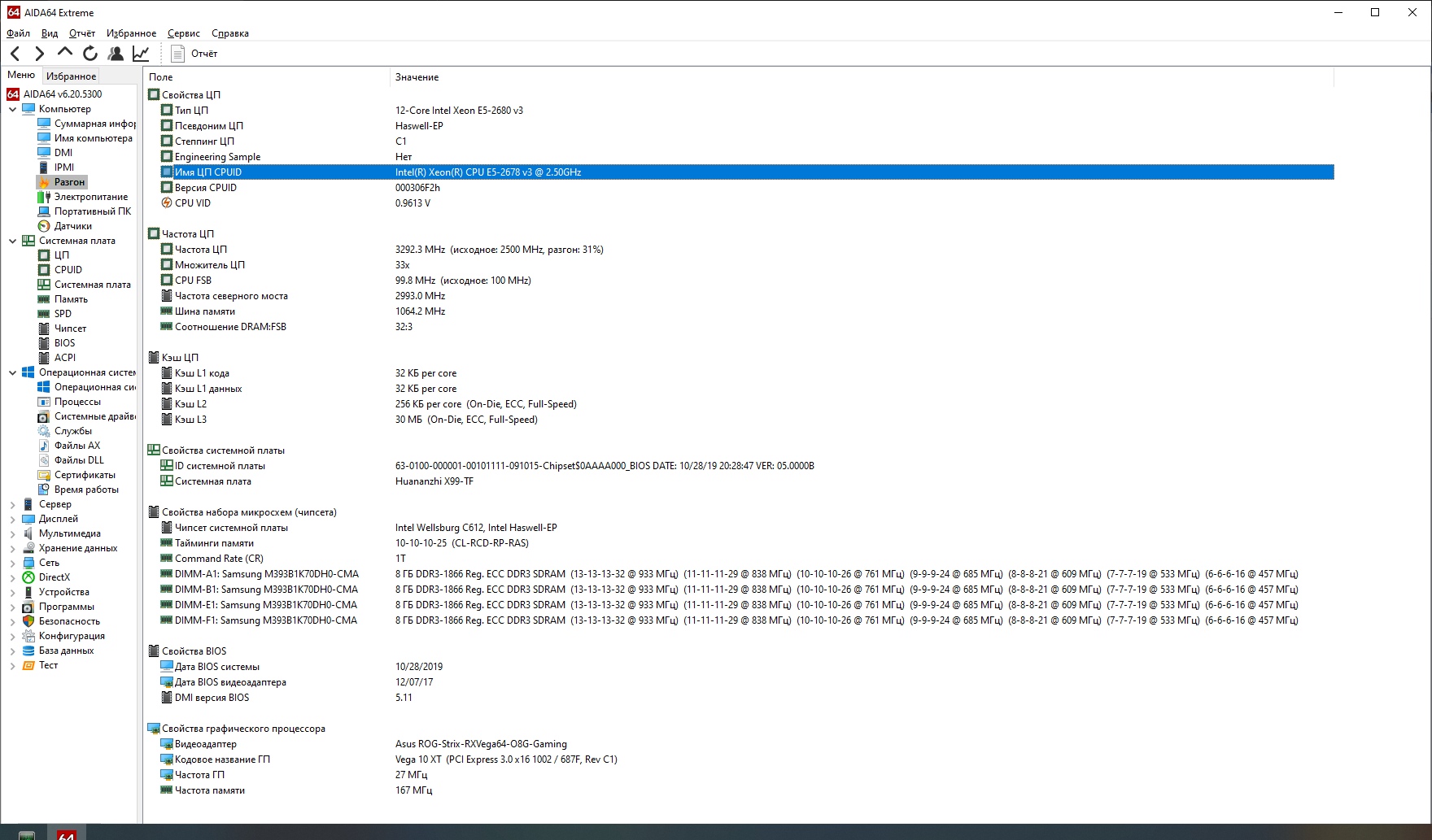Viewport: 1432px width, 840px height.
Task: Click the AIDA64 icon in the taskbar
Action: pos(67,833)
